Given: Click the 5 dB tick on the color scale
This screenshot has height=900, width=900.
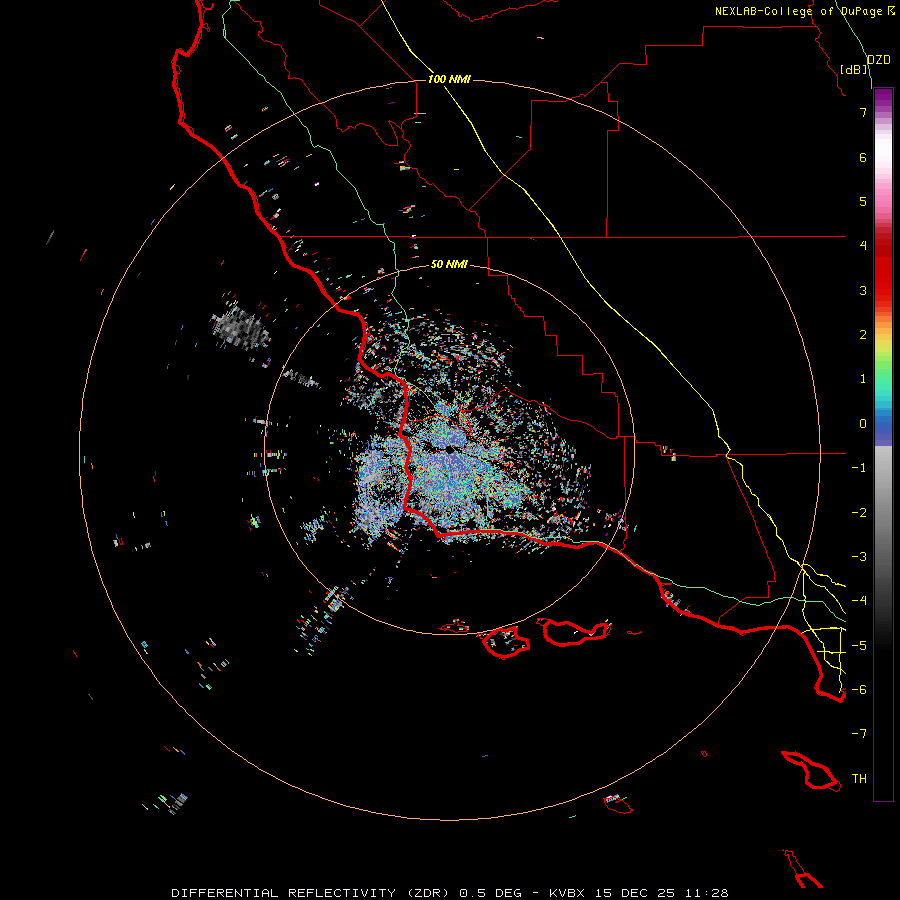Looking at the screenshot, I should pos(863,201).
